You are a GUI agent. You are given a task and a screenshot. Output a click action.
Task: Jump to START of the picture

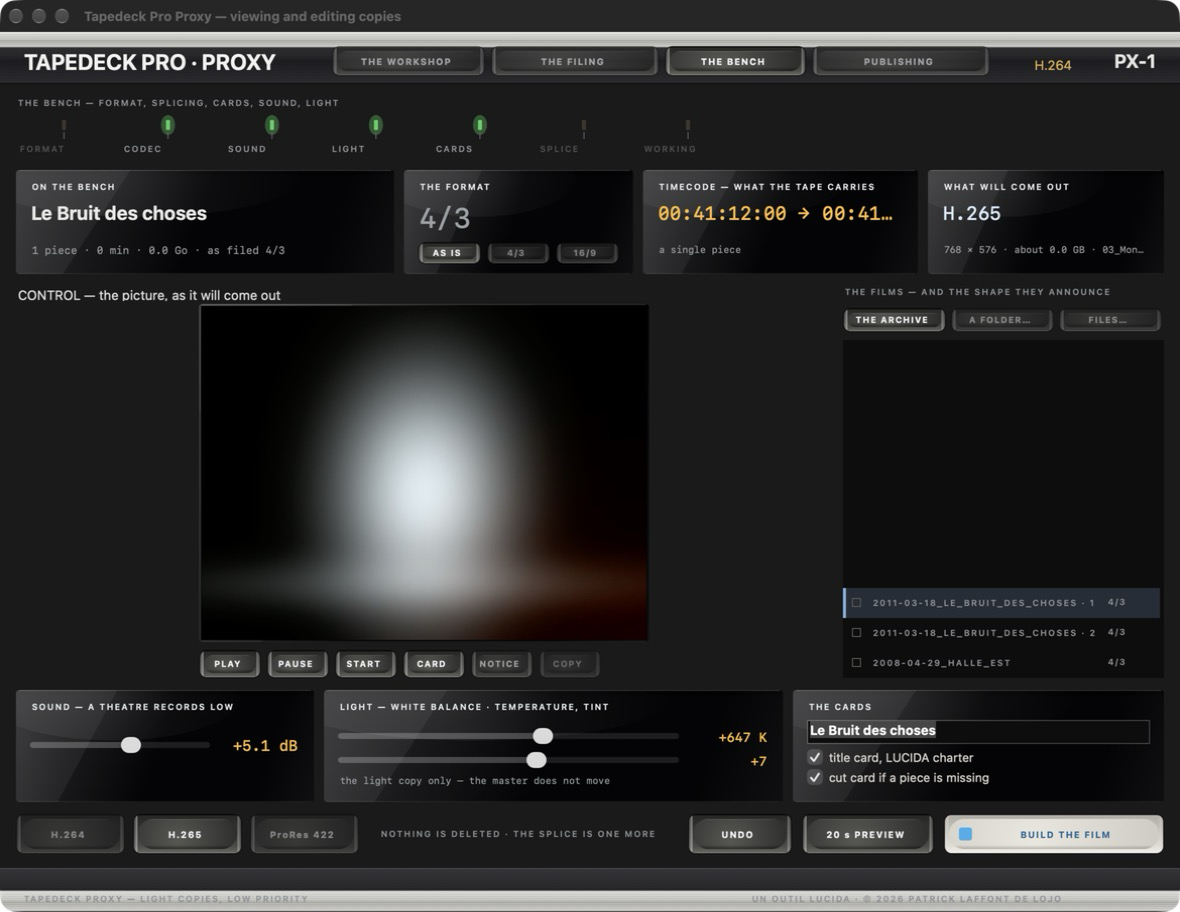pyautogui.click(x=364, y=664)
